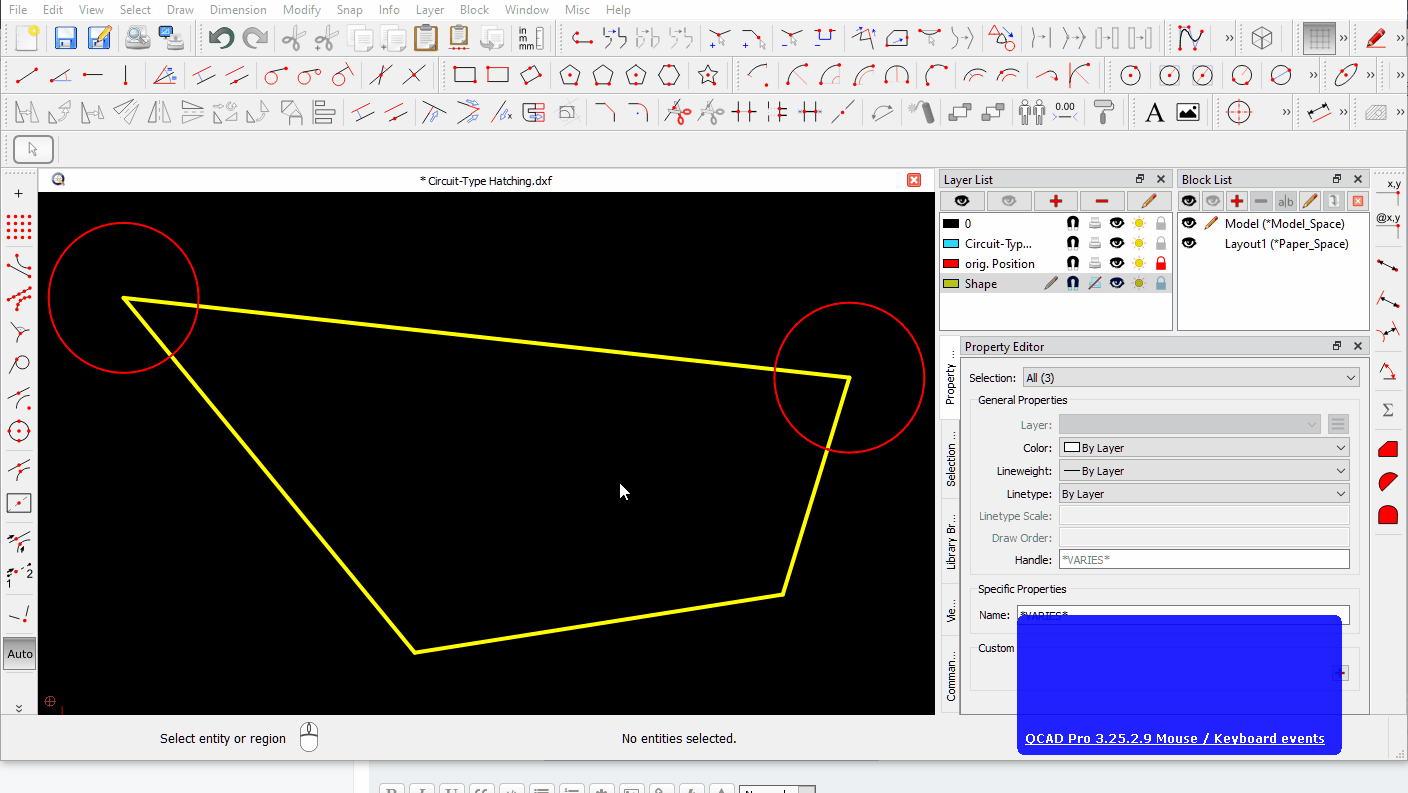This screenshot has height=793, width=1408.
Task: Open the Isometric Projection tool
Action: (x=1262, y=37)
